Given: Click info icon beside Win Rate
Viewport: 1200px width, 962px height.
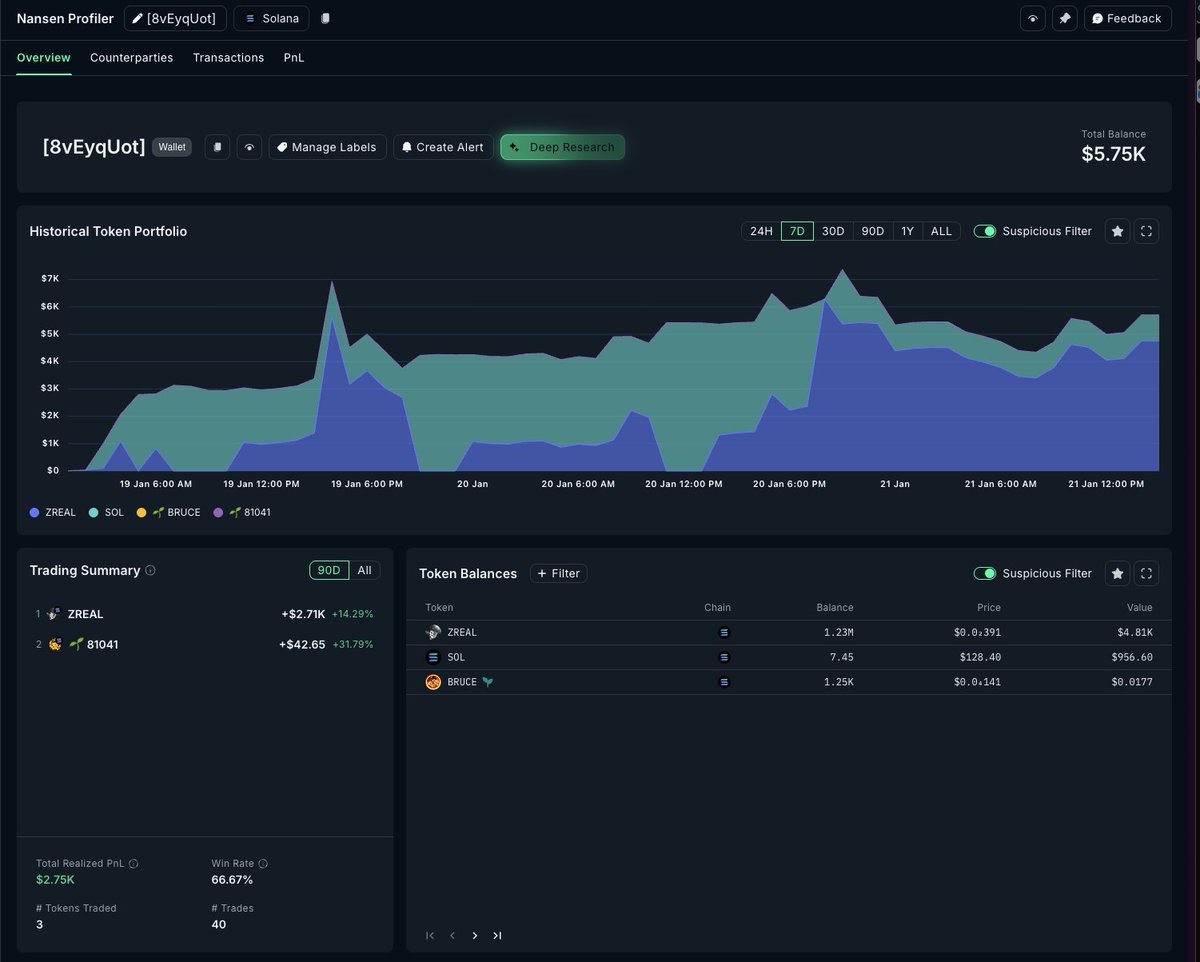Looking at the screenshot, I should (263, 864).
